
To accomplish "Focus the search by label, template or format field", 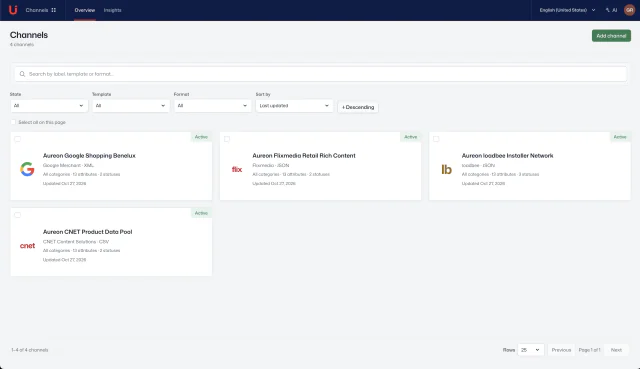I will point(320,74).
